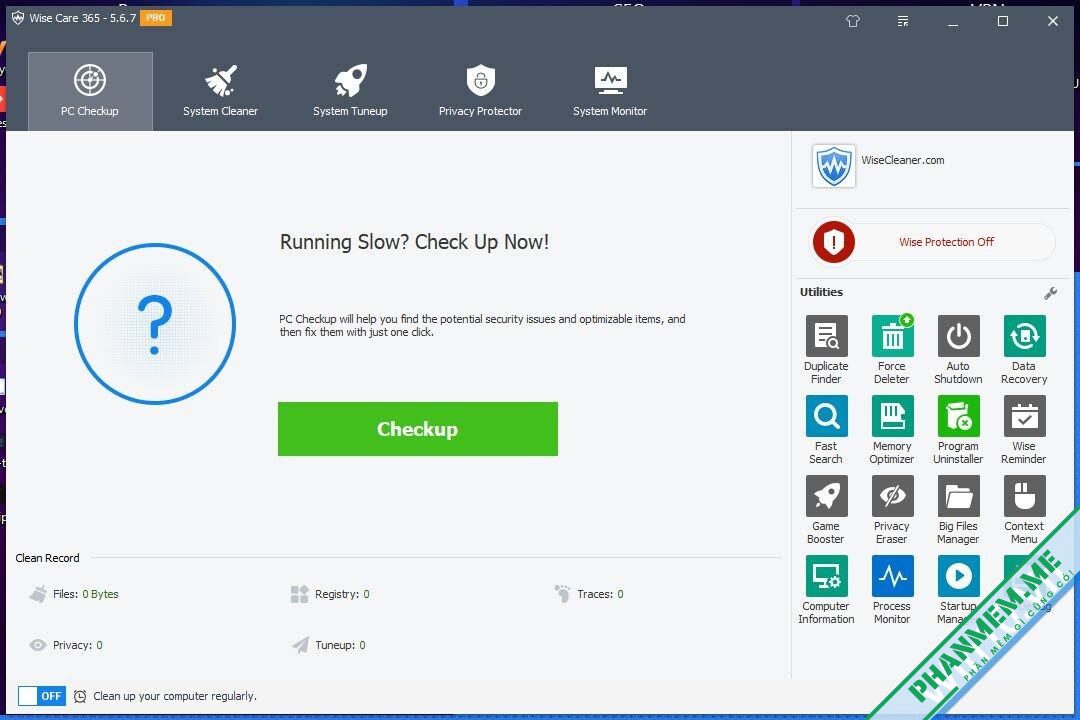Open the System Tuneup tab

(x=350, y=91)
